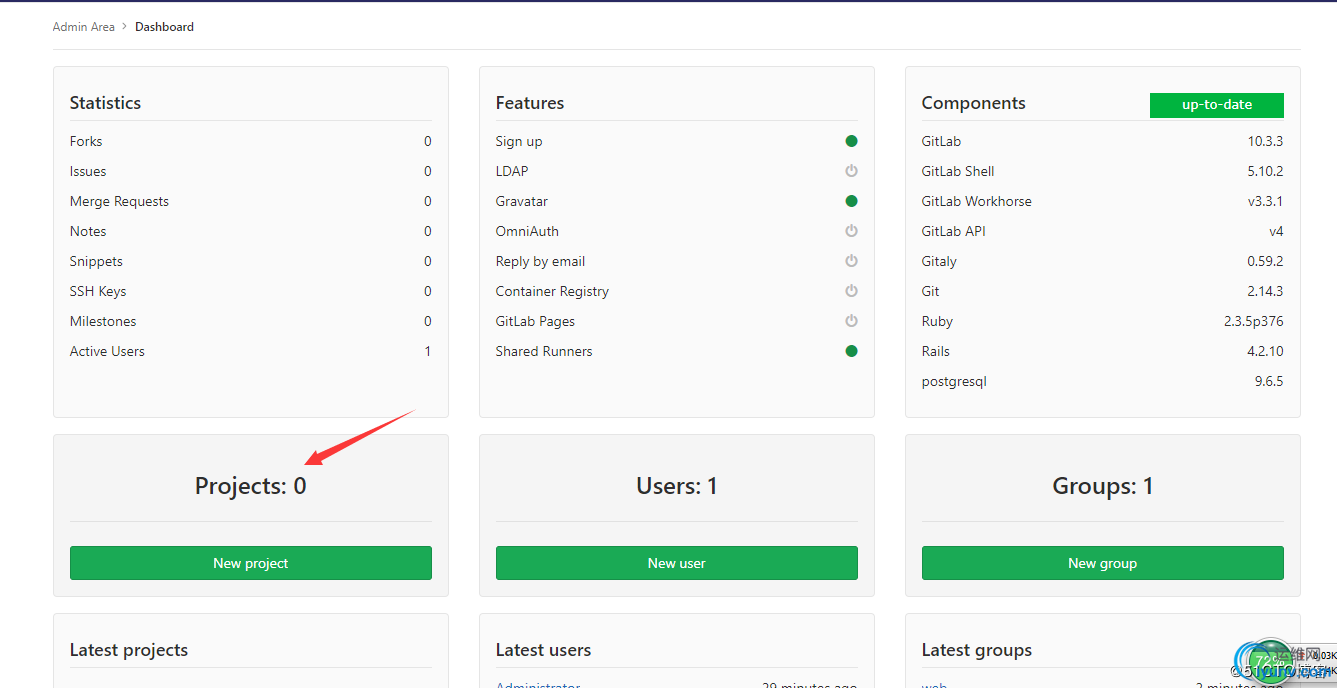Create a New project
The height and width of the screenshot is (688, 1337).
coord(251,563)
